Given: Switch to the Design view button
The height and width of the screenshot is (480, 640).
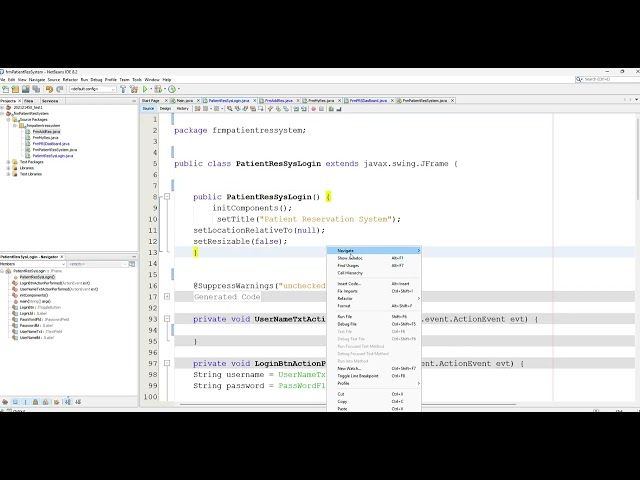Looking at the screenshot, I should click(165, 109).
